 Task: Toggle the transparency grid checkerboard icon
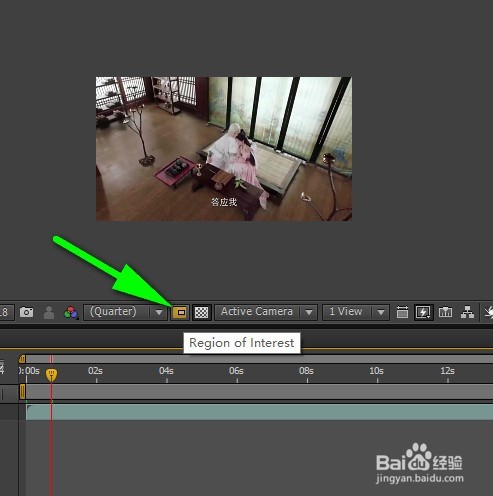pyautogui.click(x=202, y=313)
